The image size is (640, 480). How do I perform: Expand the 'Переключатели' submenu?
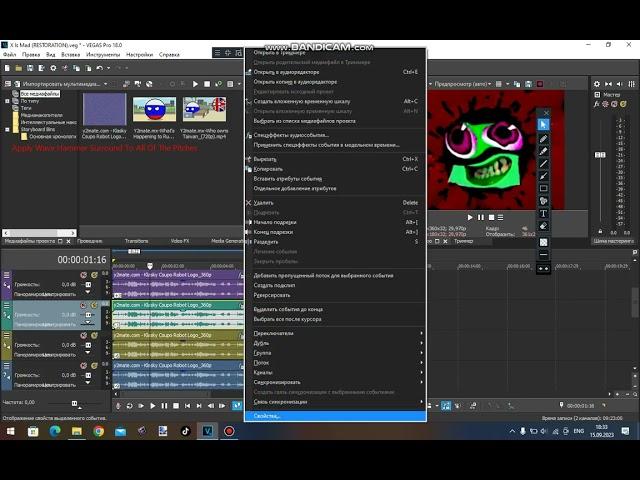[337, 333]
